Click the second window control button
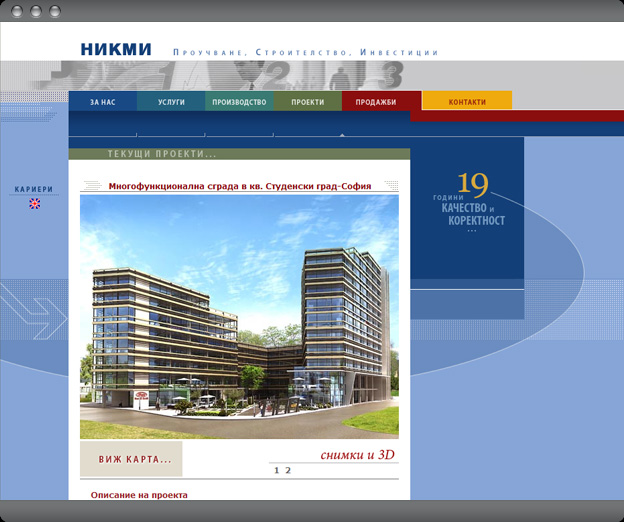This screenshot has width=624, height=522. [36, 11]
